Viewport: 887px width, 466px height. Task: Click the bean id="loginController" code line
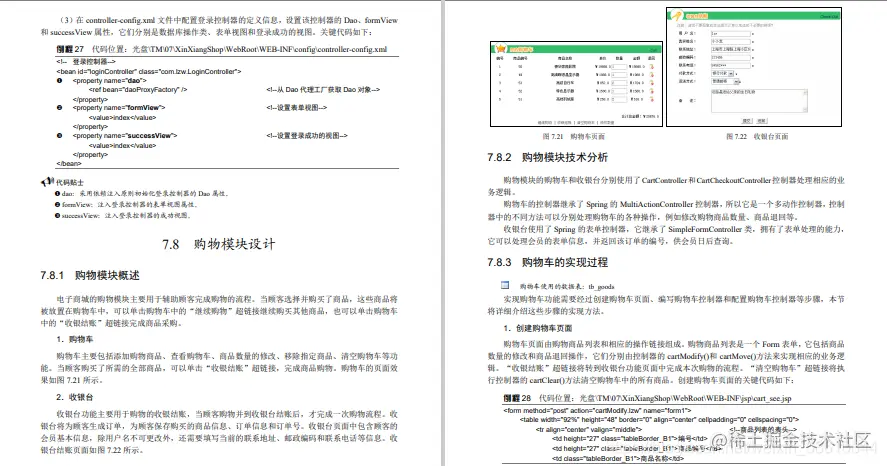point(149,71)
